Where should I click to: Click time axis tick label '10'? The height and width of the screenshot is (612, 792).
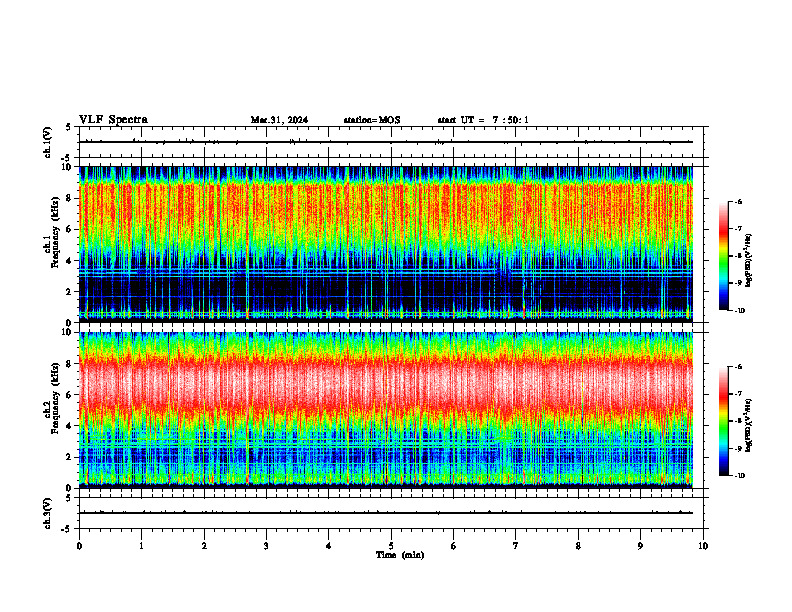[x=703, y=546]
